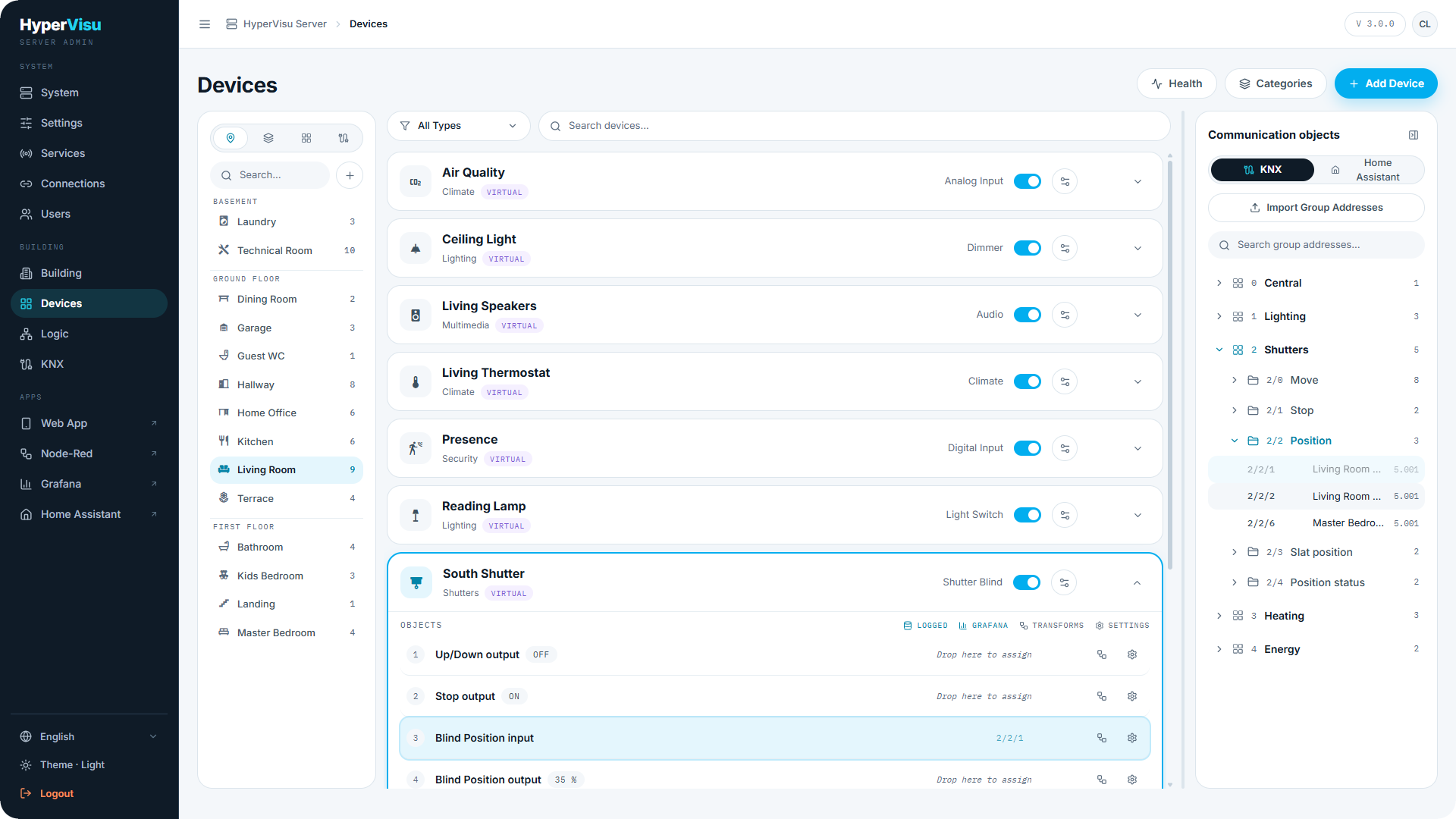This screenshot has height=819, width=1456.
Task: Switch off the South Shutter toggle
Action: point(1027,582)
